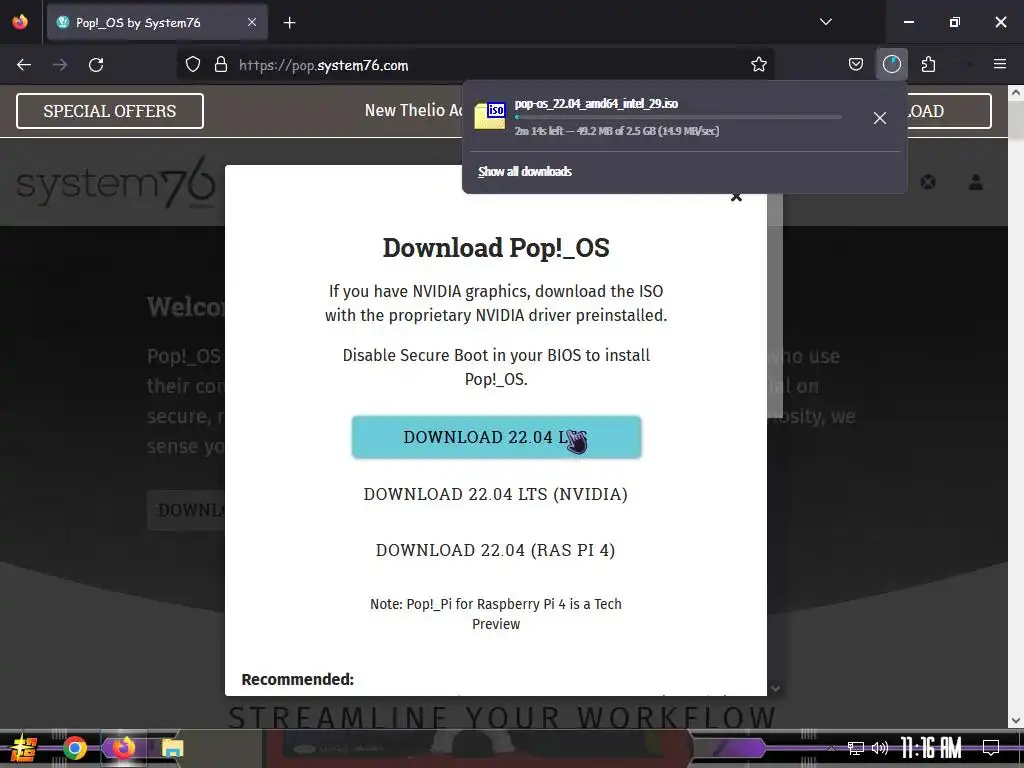The image size is (1024, 768).
Task: Click Show all downloads
Action: (524, 172)
